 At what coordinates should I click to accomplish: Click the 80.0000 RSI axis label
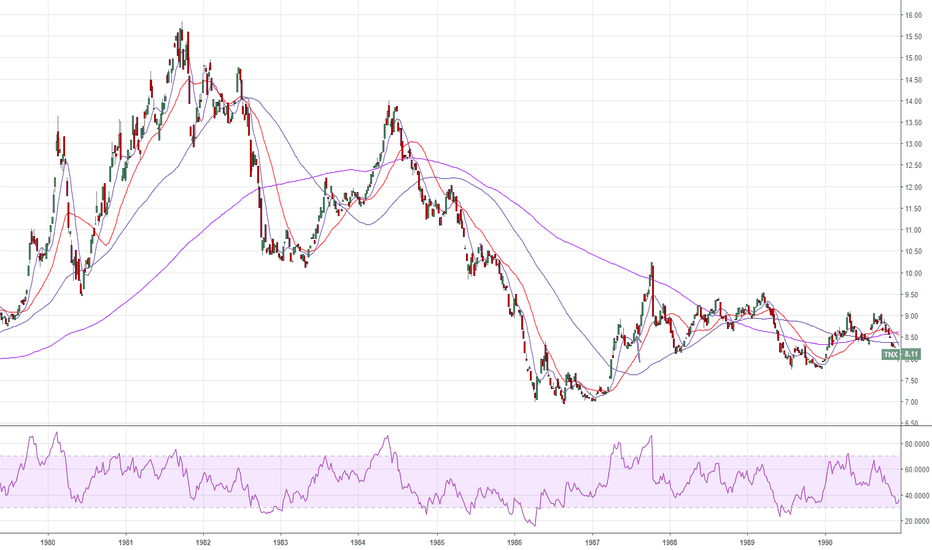(x=917, y=444)
